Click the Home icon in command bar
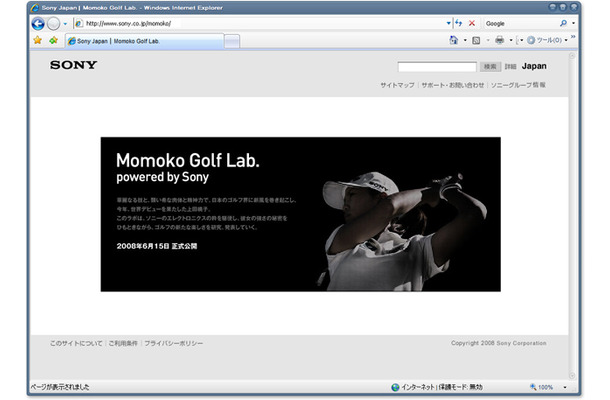Image resolution: width=610 pixels, height=400 pixels. pos(454,40)
